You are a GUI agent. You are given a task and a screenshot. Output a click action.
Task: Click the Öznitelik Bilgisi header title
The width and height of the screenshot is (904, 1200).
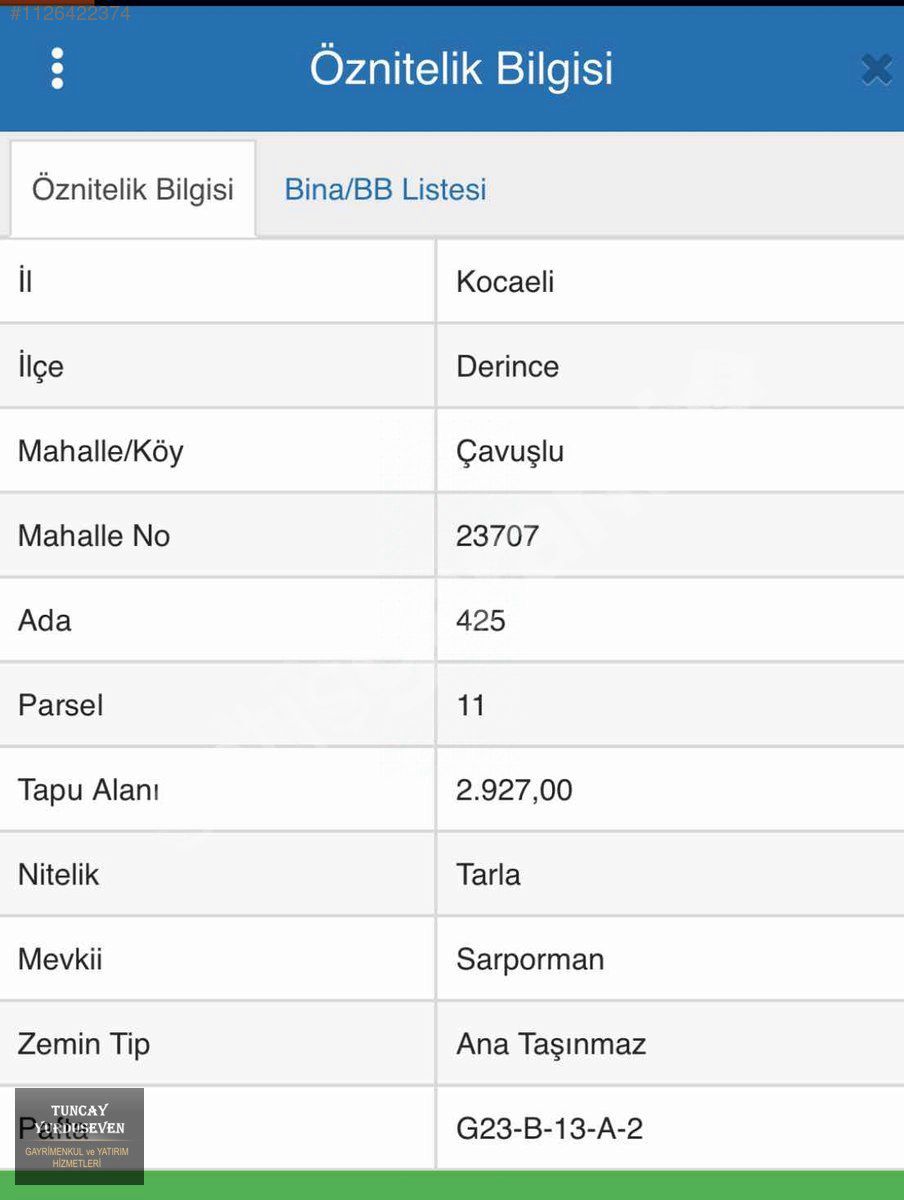pos(461,69)
